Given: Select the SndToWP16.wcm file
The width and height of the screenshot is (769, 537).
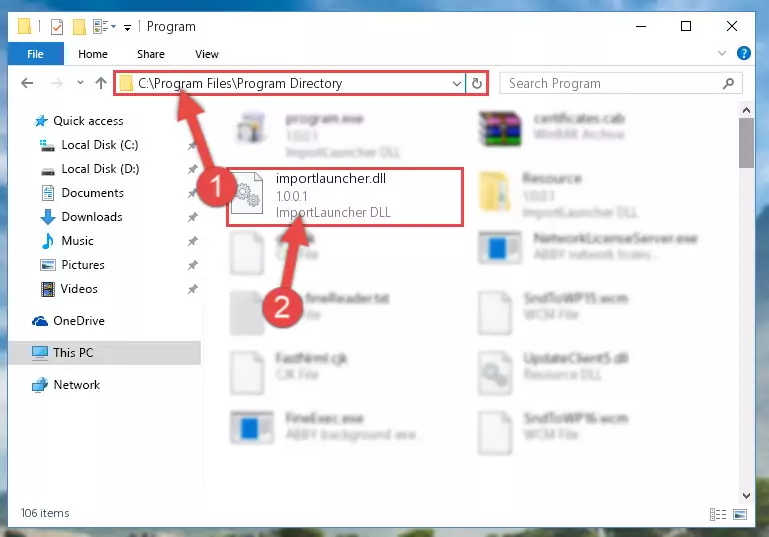Looking at the screenshot, I should pyautogui.click(x=553, y=433).
